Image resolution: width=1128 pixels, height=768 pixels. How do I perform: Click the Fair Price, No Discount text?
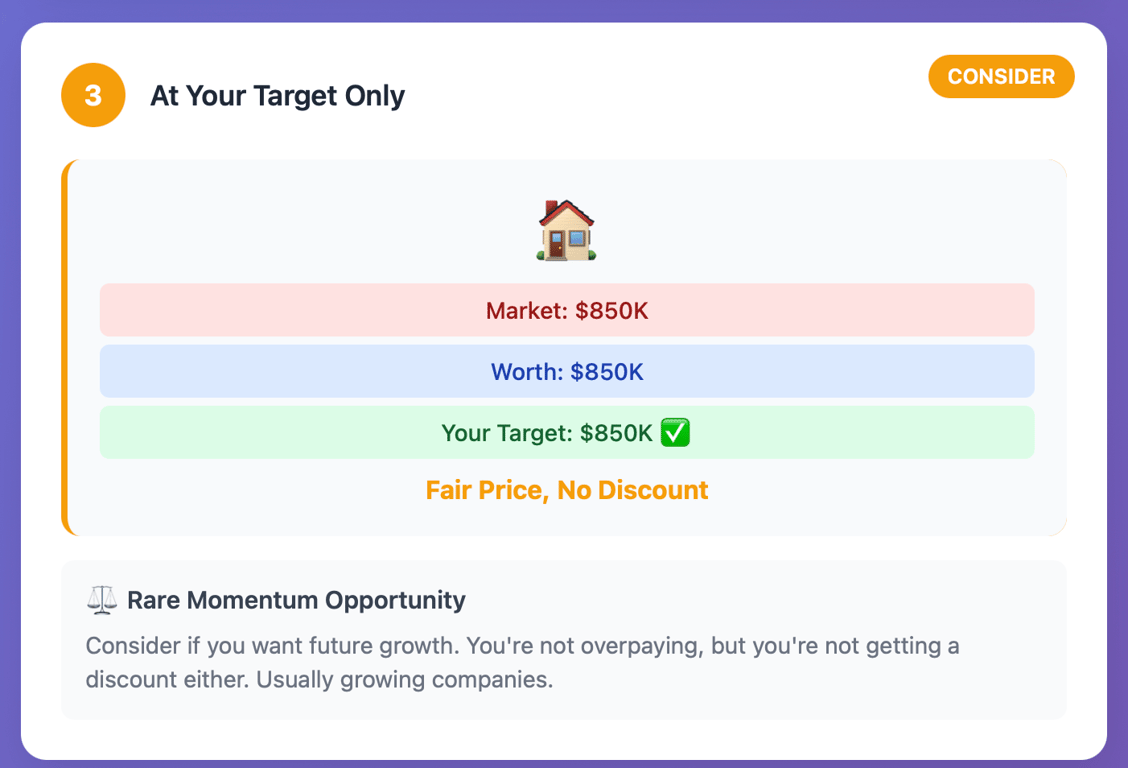coord(567,490)
